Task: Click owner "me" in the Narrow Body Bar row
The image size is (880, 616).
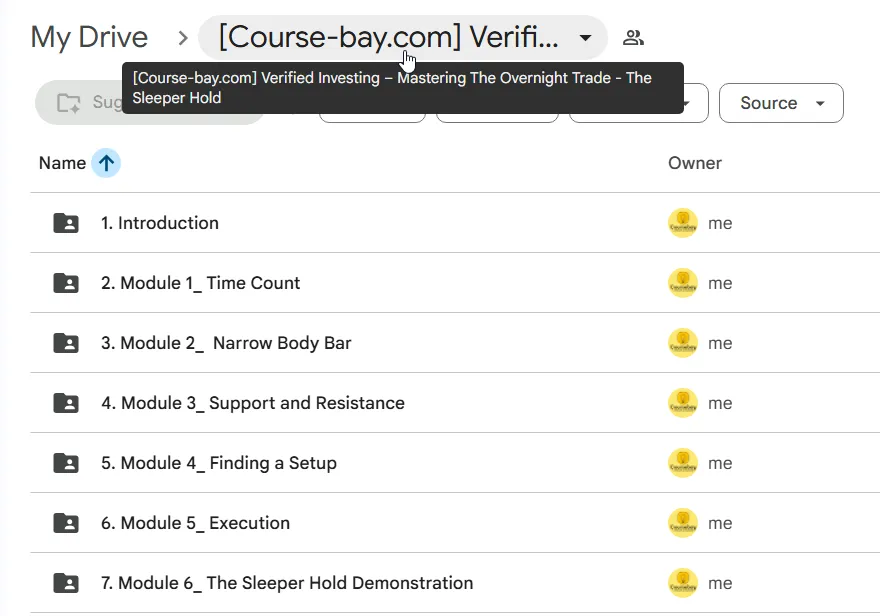Action: [720, 343]
